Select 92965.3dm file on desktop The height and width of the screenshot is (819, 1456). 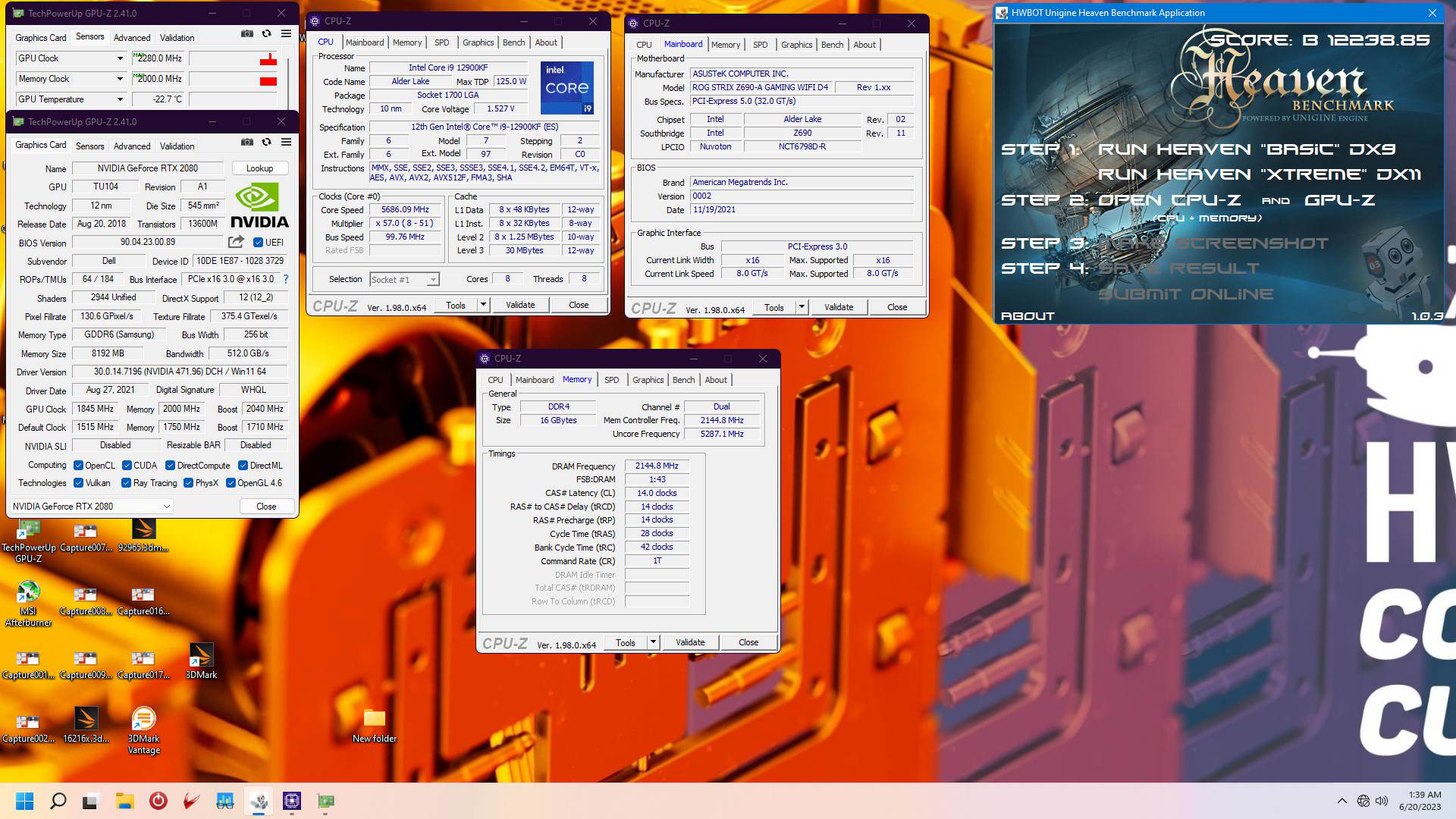pyautogui.click(x=143, y=535)
